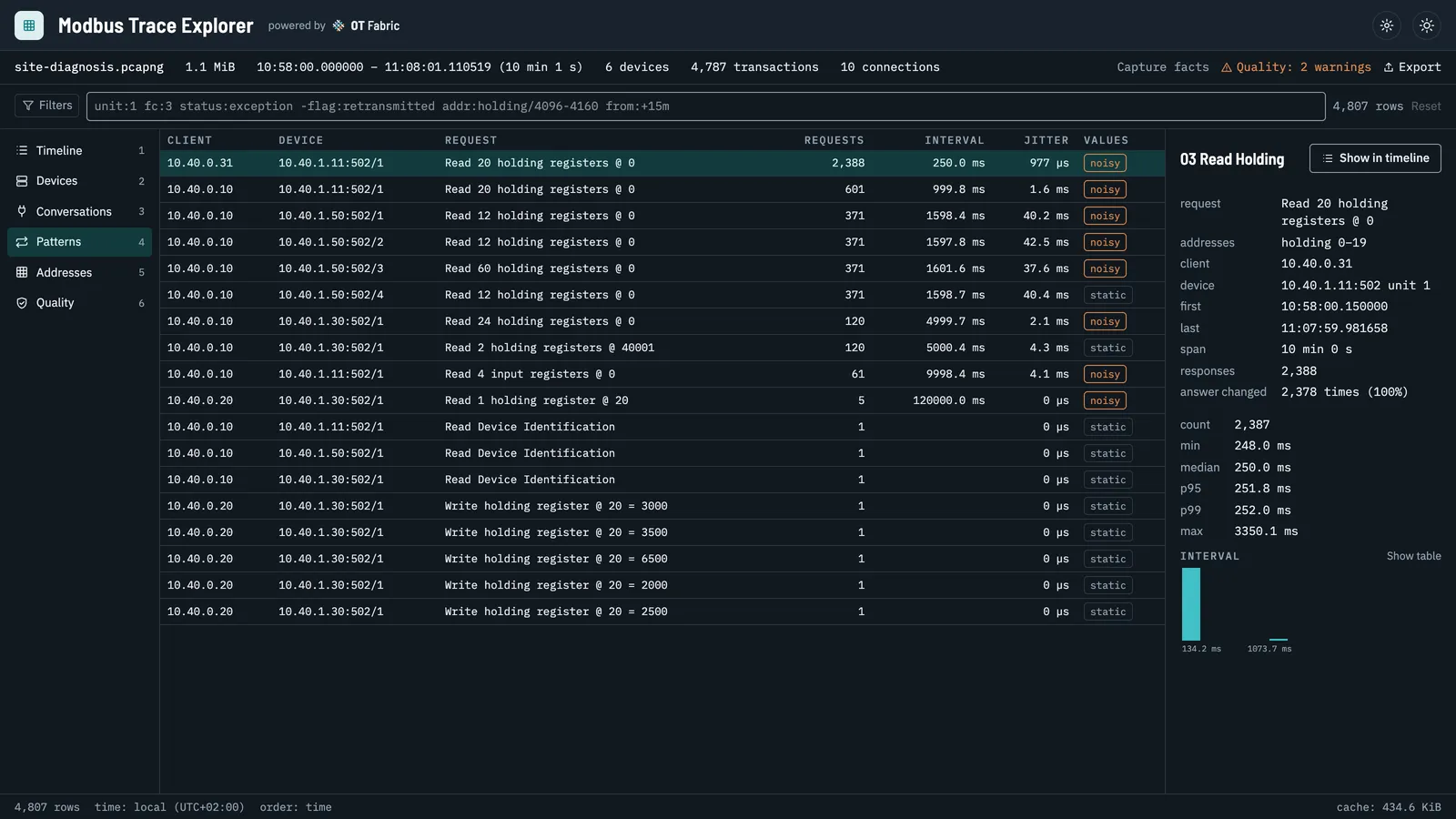
Task: Select Read 1 holding register @ 20
Action: click(662, 400)
